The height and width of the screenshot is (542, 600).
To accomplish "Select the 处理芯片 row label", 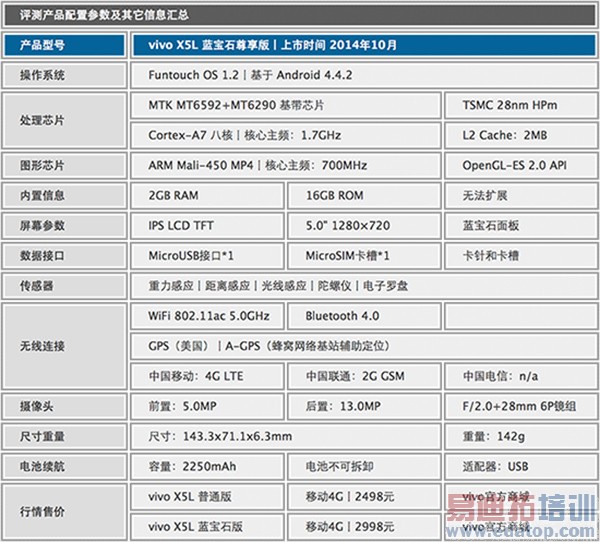I will coord(64,121).
